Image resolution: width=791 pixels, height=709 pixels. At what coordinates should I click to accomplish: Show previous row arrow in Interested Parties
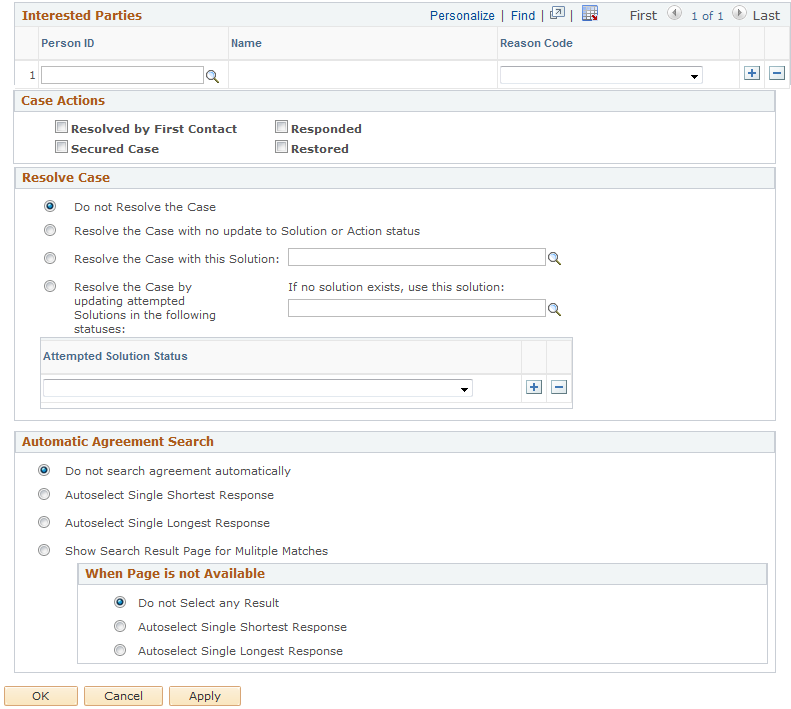(x=674, y=13)
